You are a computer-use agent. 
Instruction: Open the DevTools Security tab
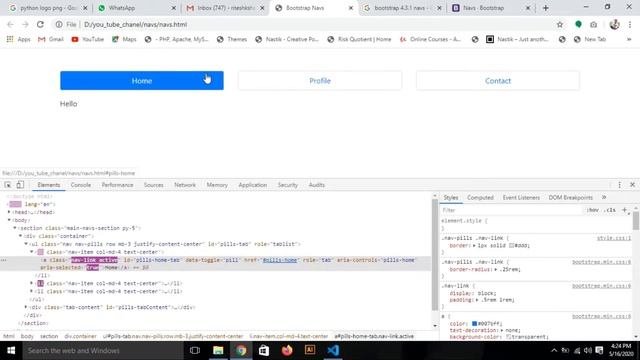[288, 185]
